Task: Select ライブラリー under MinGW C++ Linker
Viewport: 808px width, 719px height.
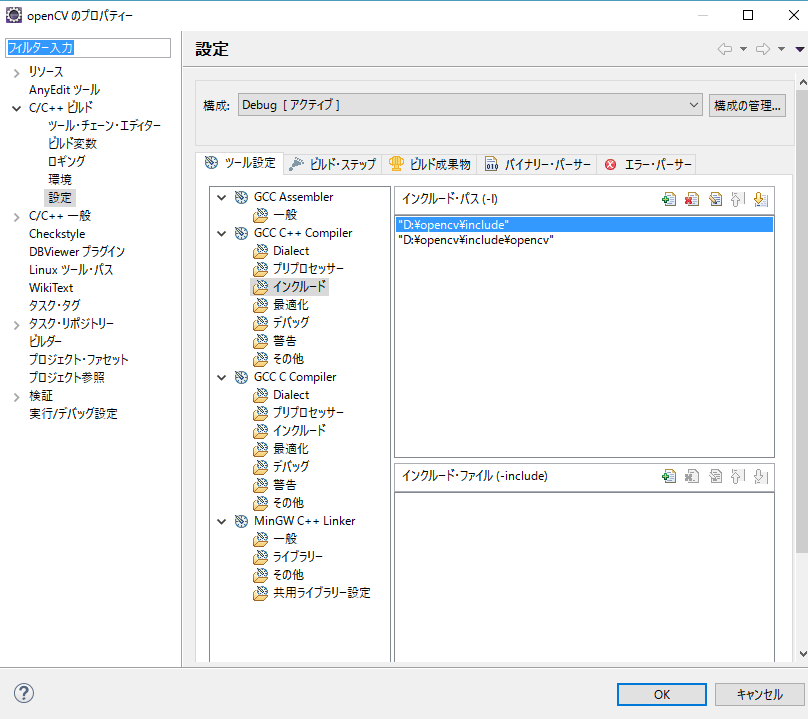Action: point(297,557)
